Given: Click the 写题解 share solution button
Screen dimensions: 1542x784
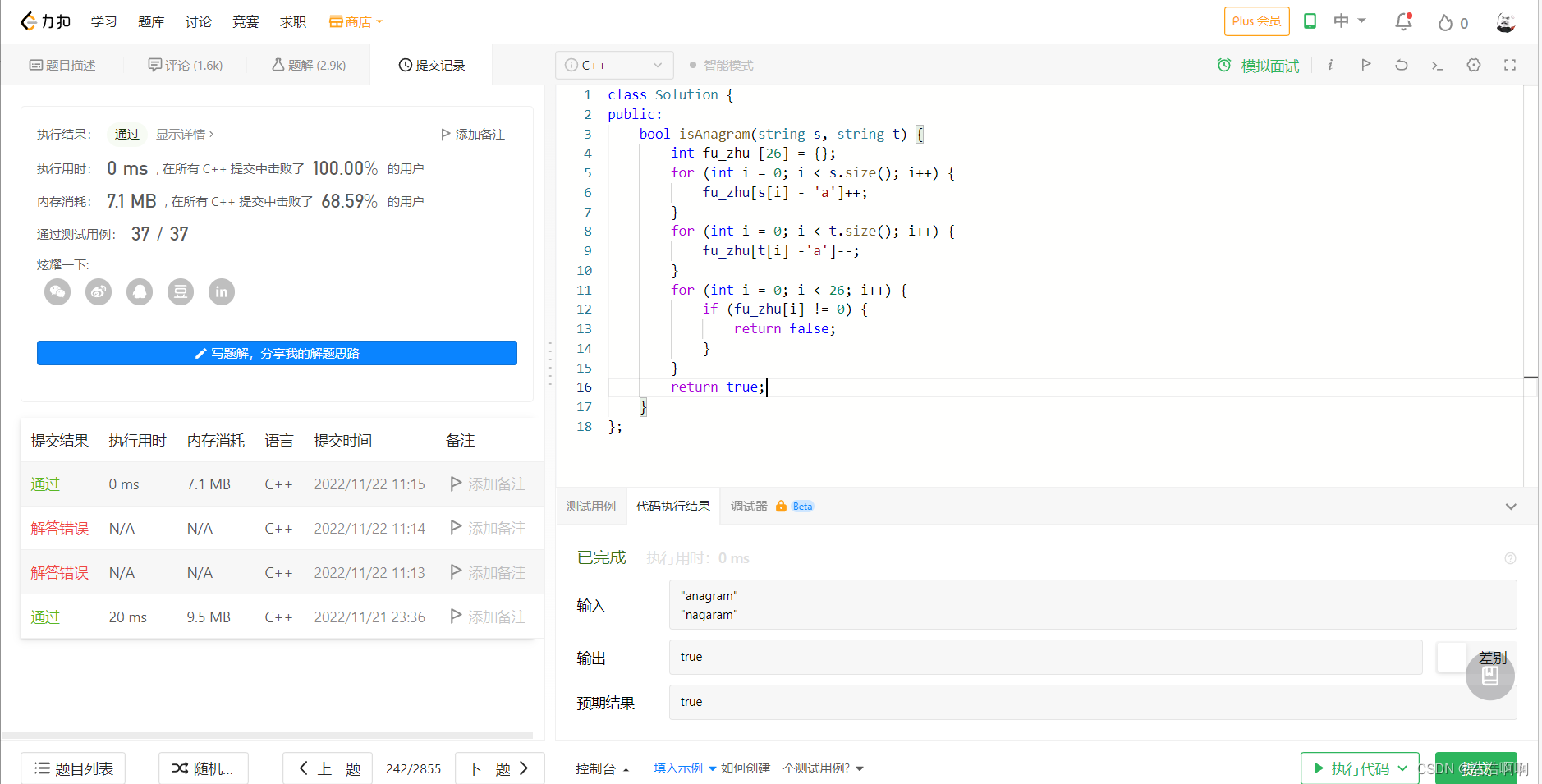Looking at the screenshot, I should [x=277, y=353].
